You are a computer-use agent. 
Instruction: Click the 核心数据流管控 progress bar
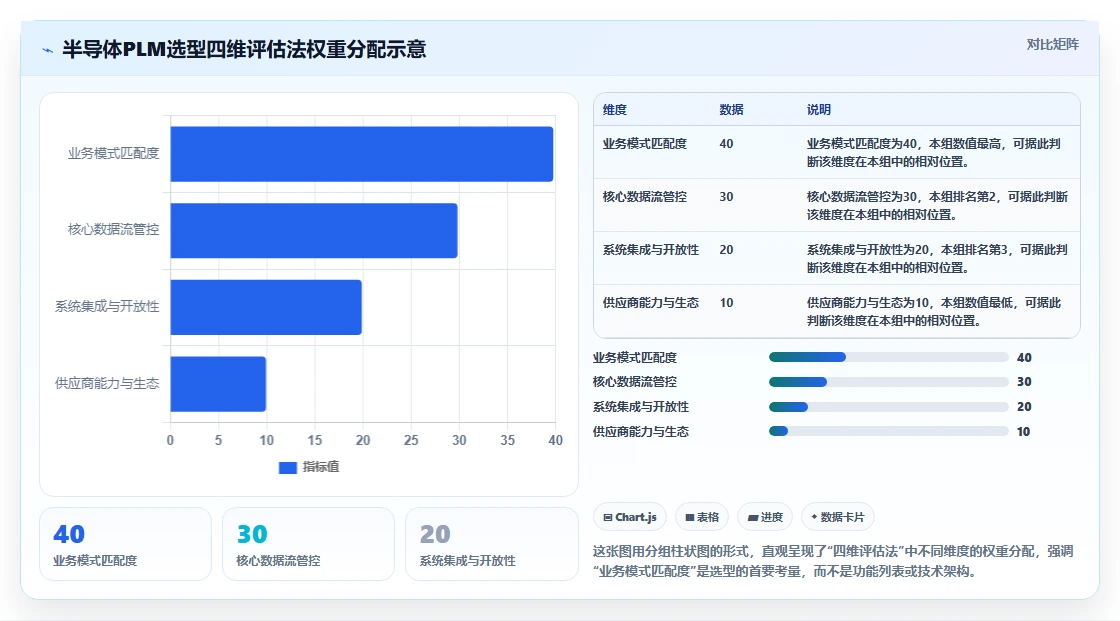(889, 382)
